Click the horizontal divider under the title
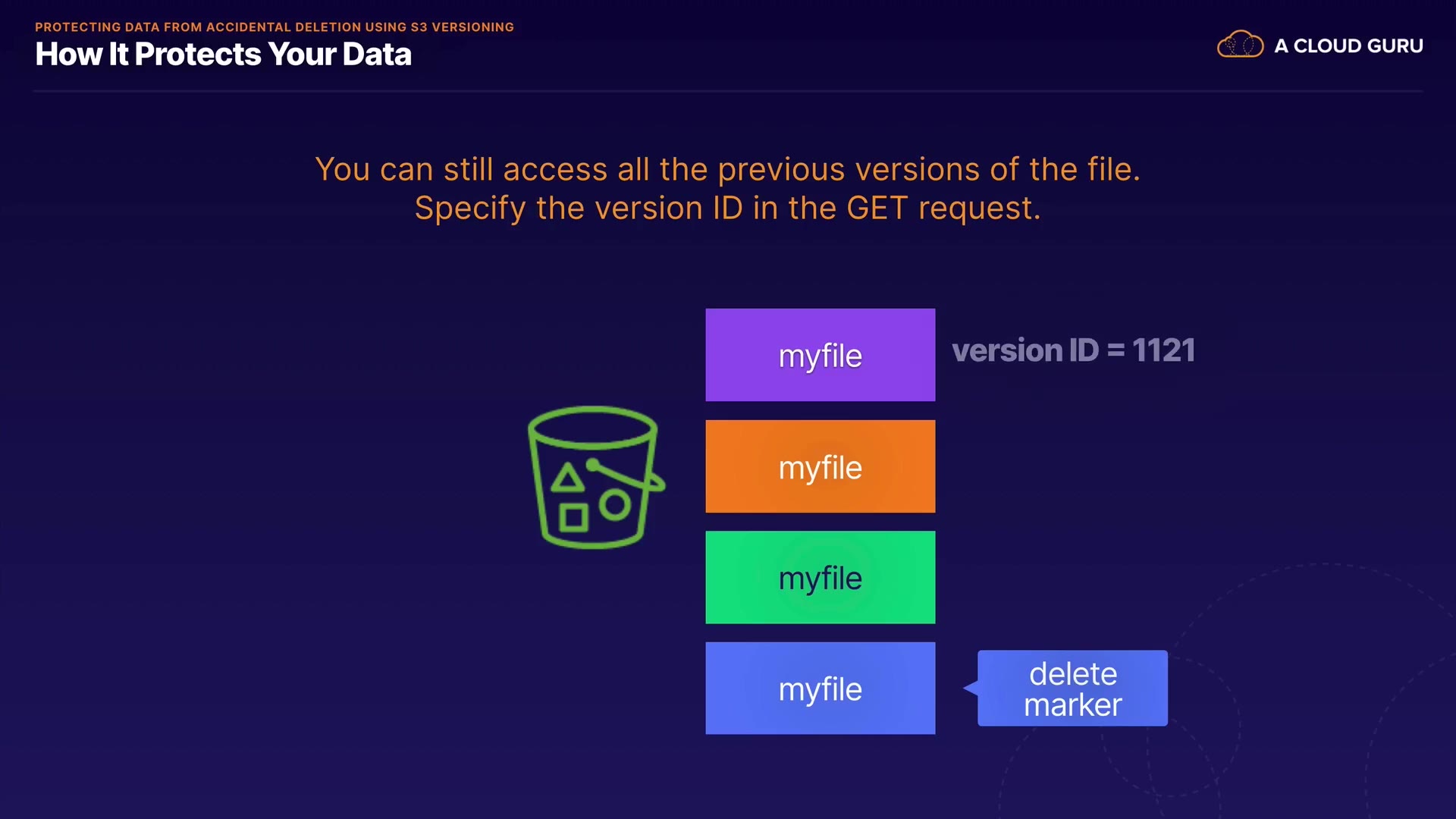Screen dimensions: 1456x819 point(727,91)
